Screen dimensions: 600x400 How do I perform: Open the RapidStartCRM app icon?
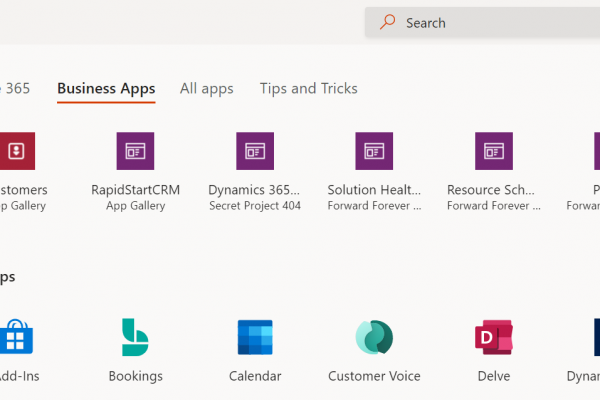135,151
